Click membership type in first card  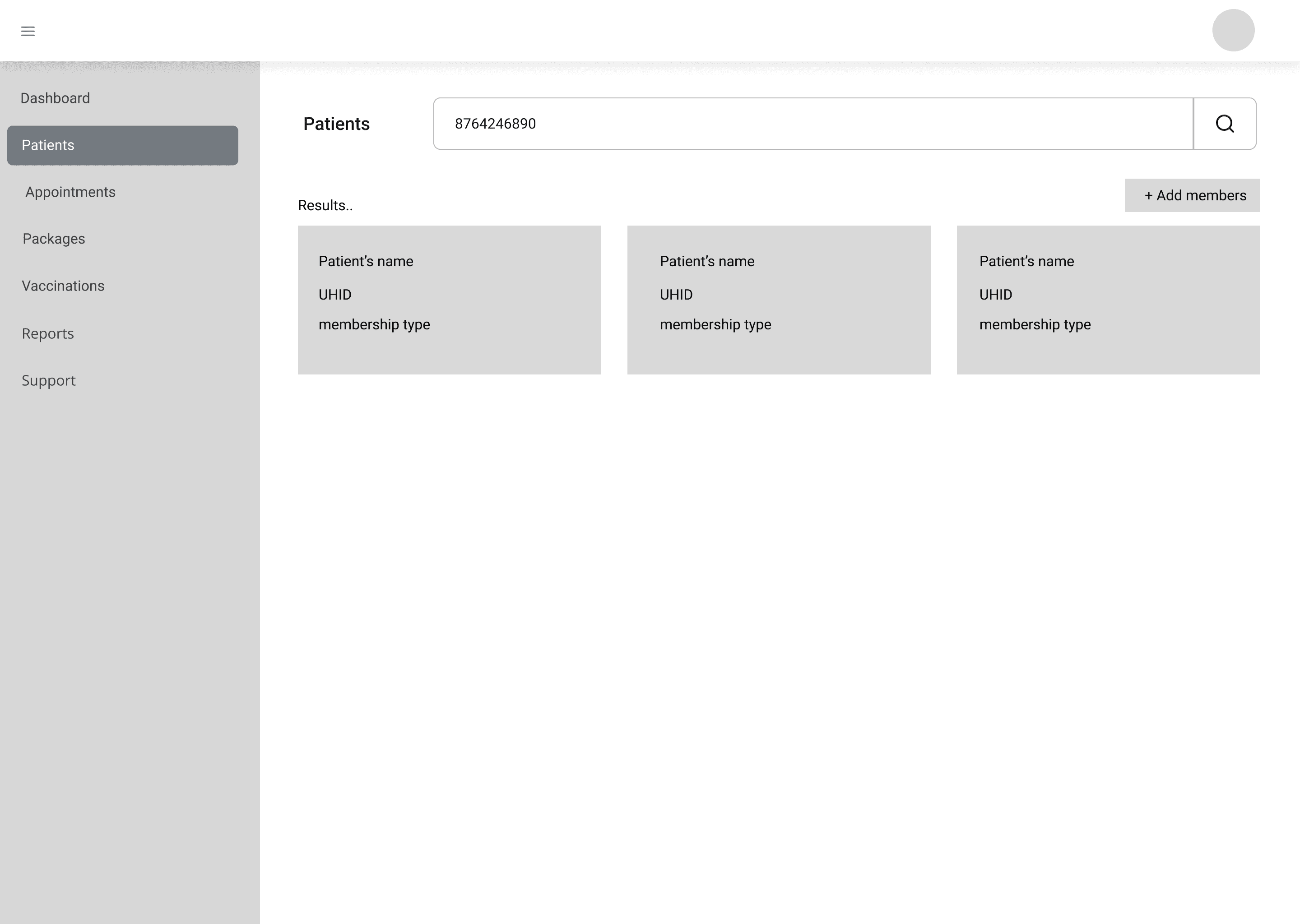[374, 325]
